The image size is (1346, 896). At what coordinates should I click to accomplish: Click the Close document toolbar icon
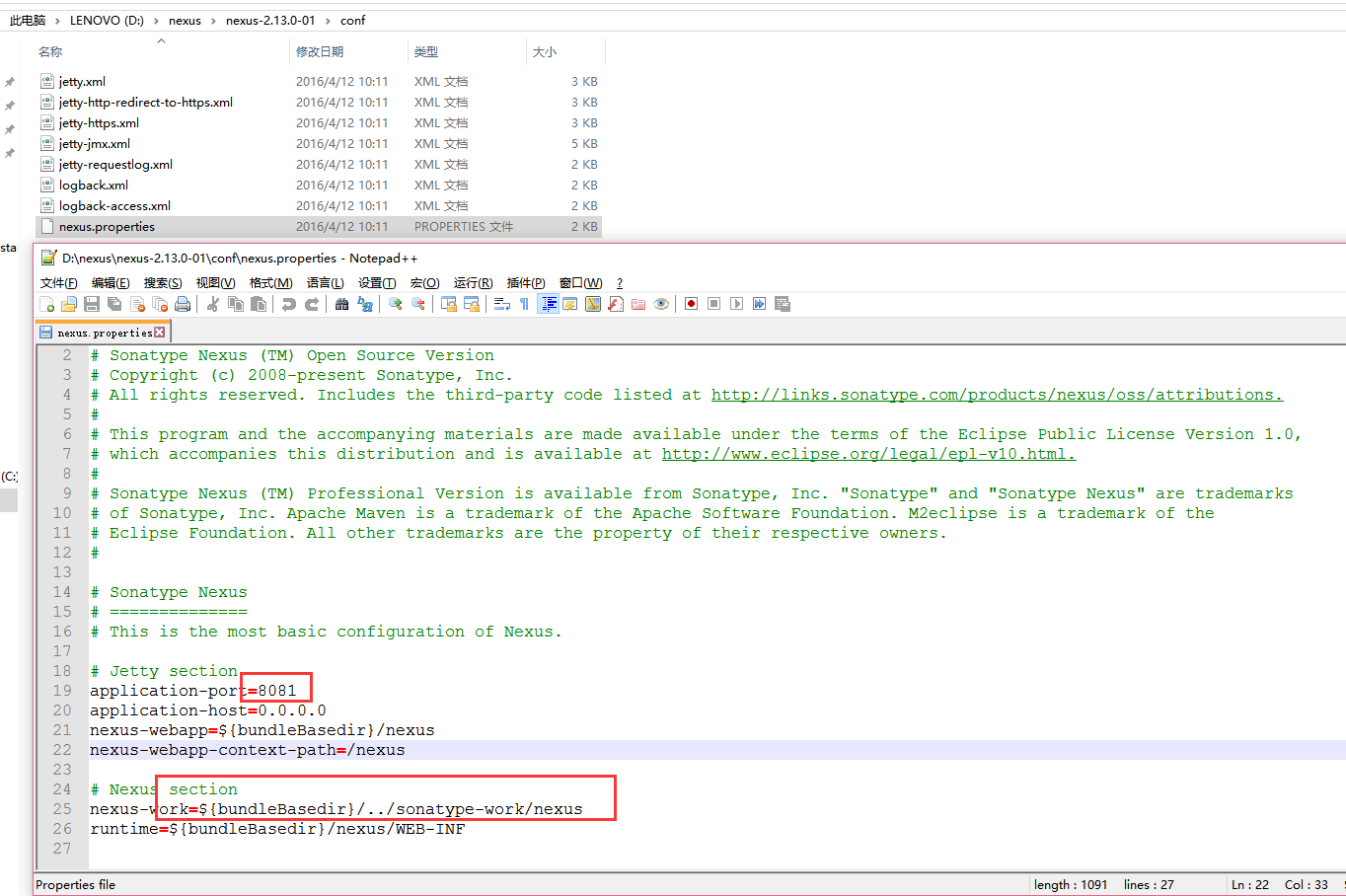[138, 304]
